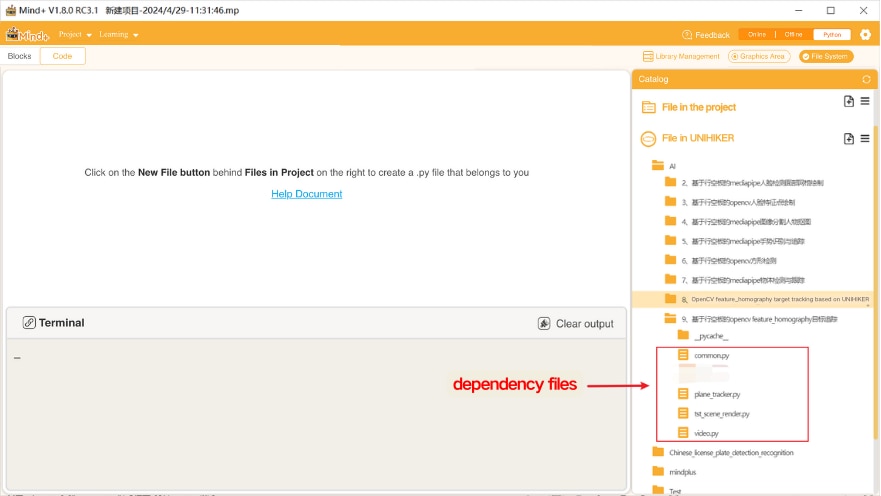Switch to Offline mode
881x496 pixels.
[793, 34]
